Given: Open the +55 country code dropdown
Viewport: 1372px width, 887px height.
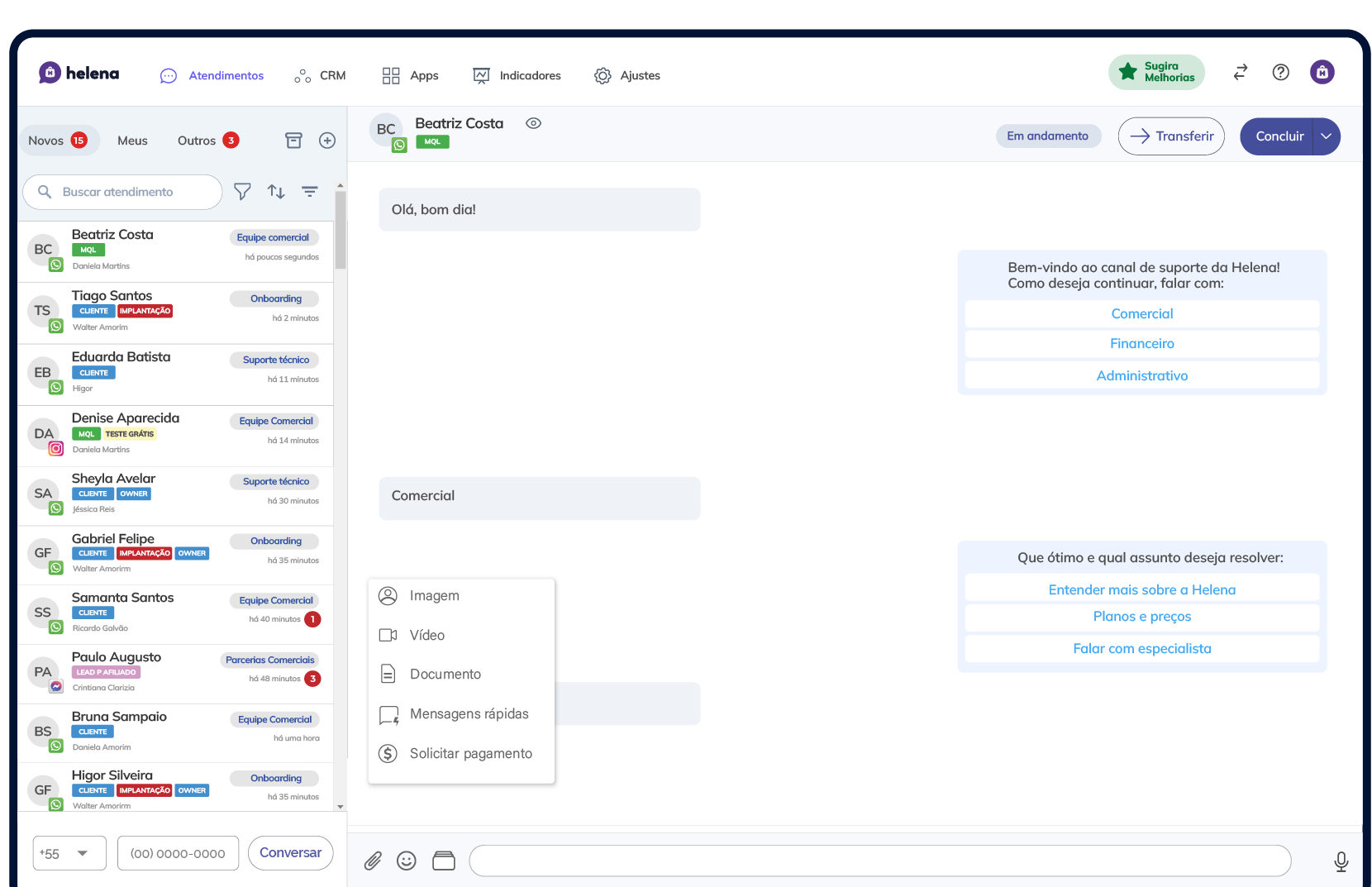Looking at the screenshot, I should (69, 853).
